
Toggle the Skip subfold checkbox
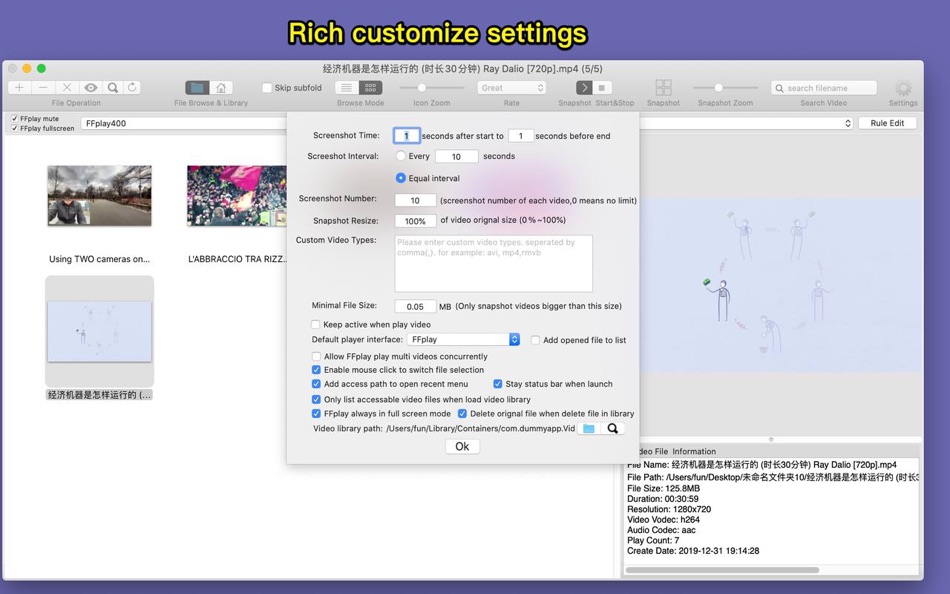pyautogui.click(x=267, y=88)
